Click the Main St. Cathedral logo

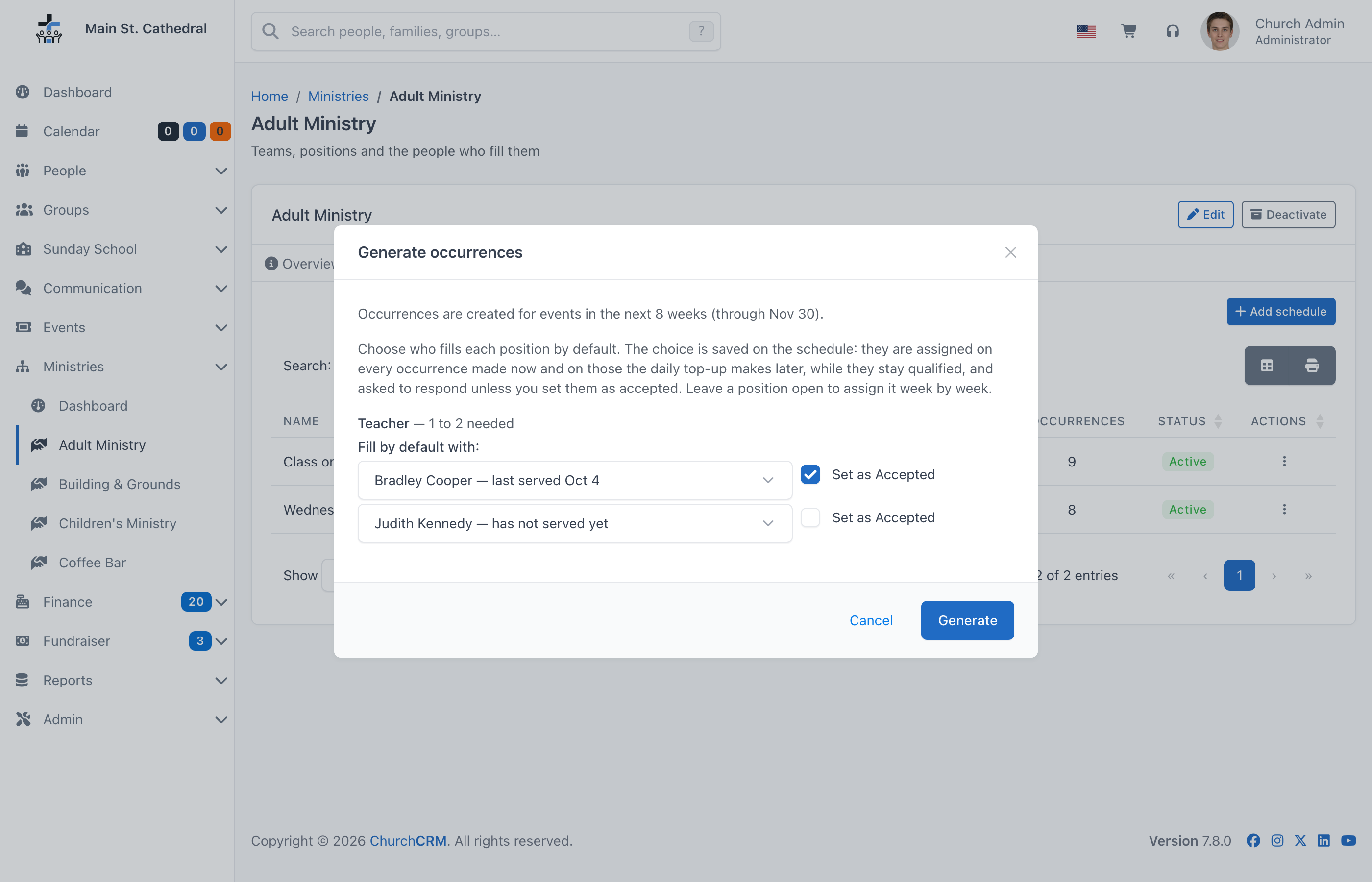49,28
